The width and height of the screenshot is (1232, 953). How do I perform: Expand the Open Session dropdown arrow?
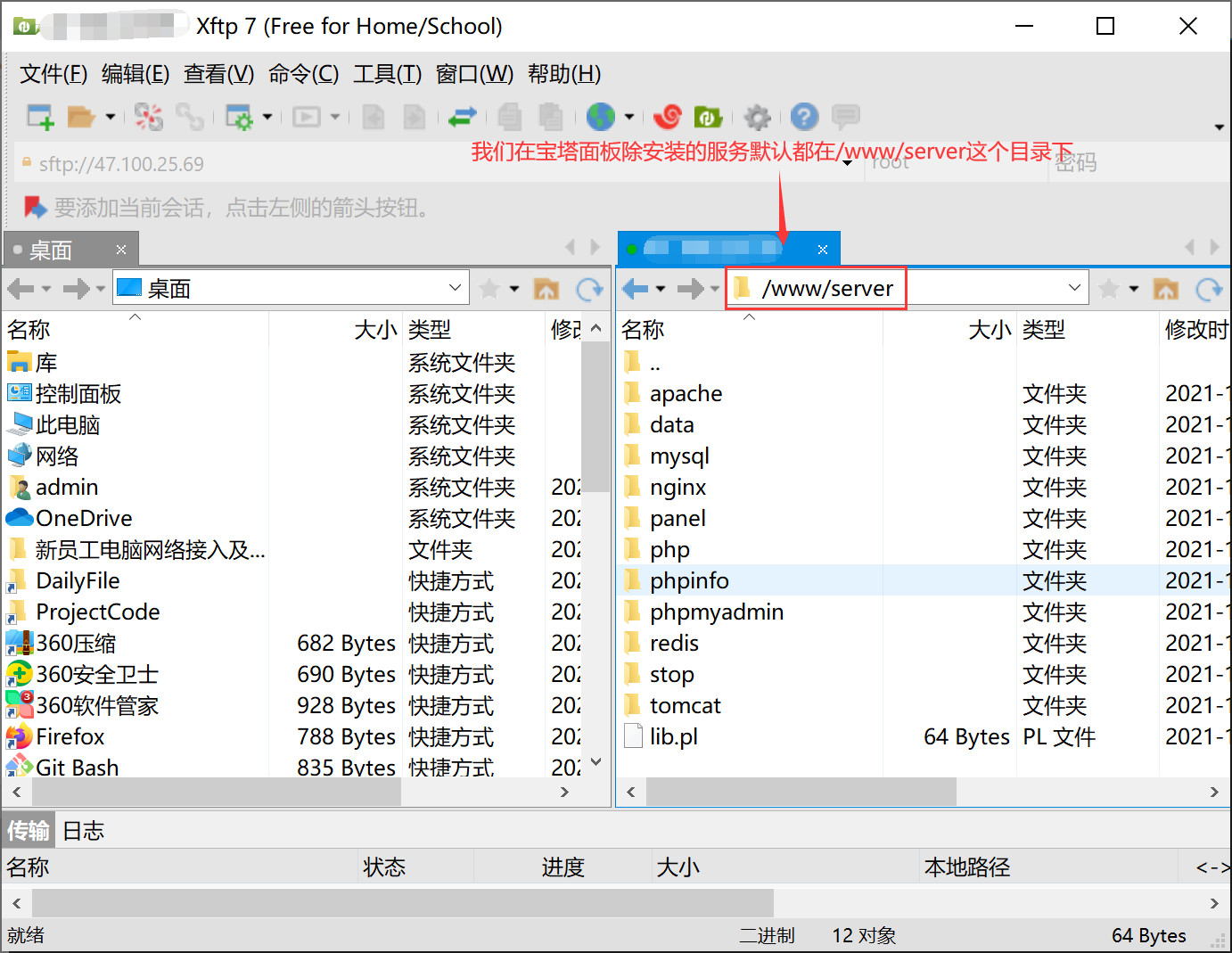point(111,117)
